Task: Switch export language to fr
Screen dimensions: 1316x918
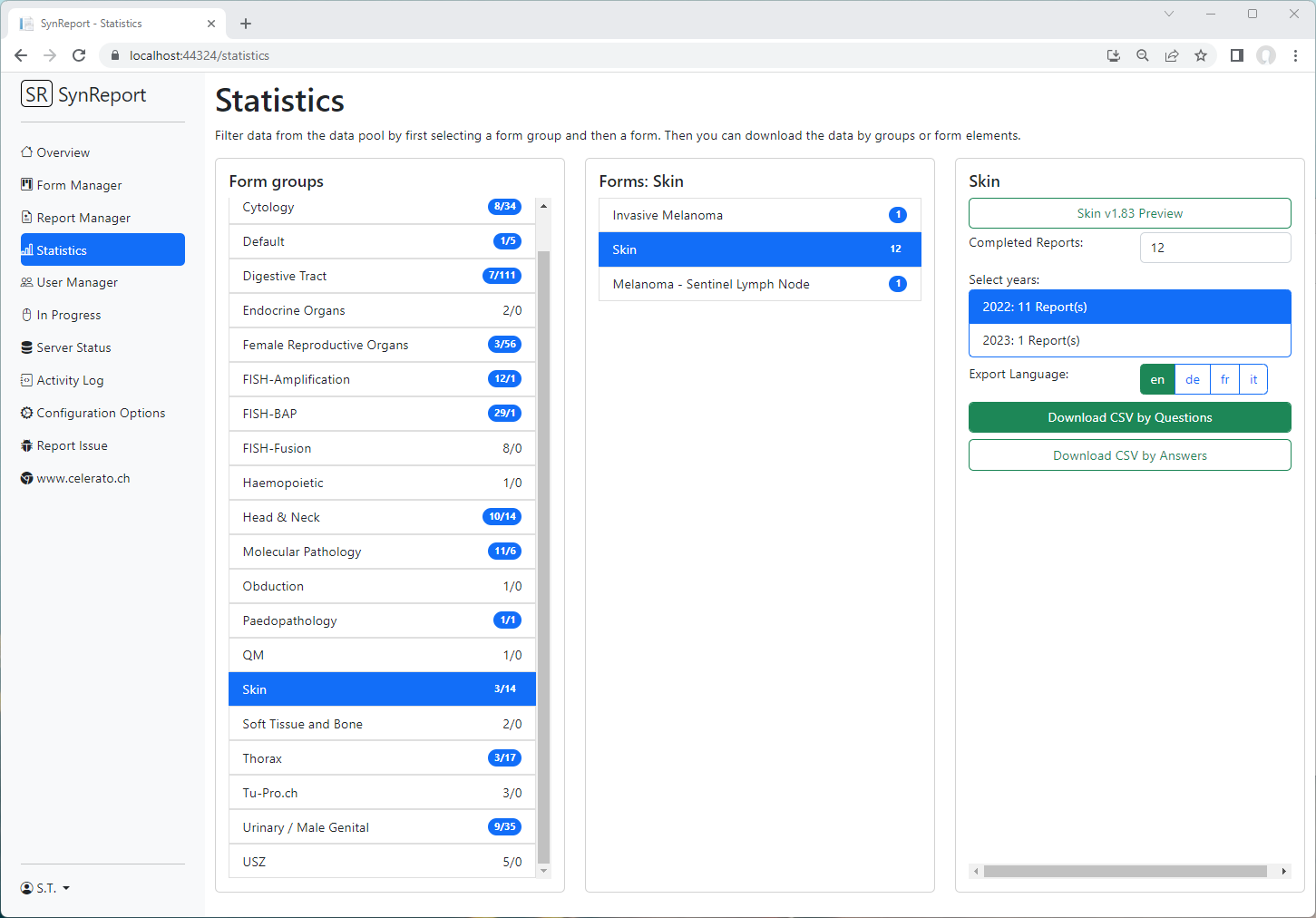Action: click(x=1224, y=379)
